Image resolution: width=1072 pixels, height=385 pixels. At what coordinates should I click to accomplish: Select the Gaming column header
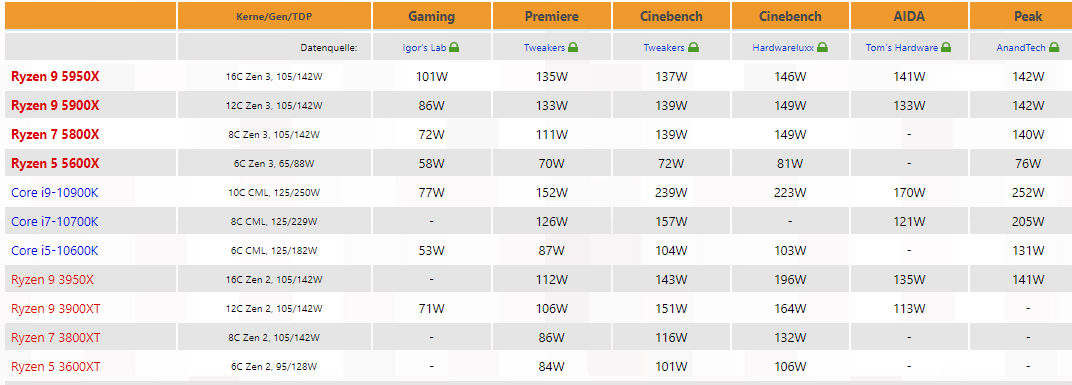[431, 16]
